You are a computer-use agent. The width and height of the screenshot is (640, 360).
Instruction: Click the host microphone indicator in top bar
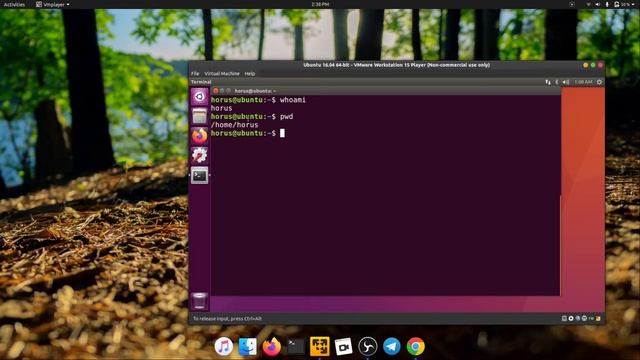coord(607,4)
